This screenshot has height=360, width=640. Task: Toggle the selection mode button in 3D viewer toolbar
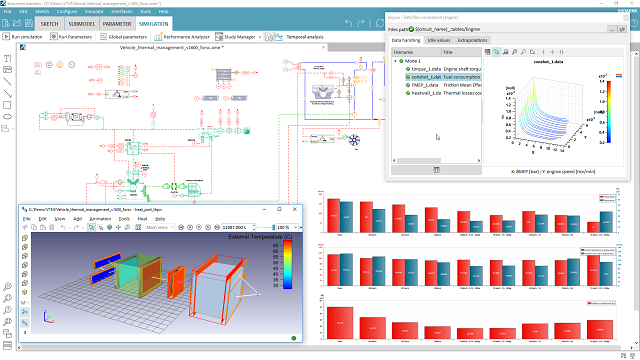click(91, 227)
